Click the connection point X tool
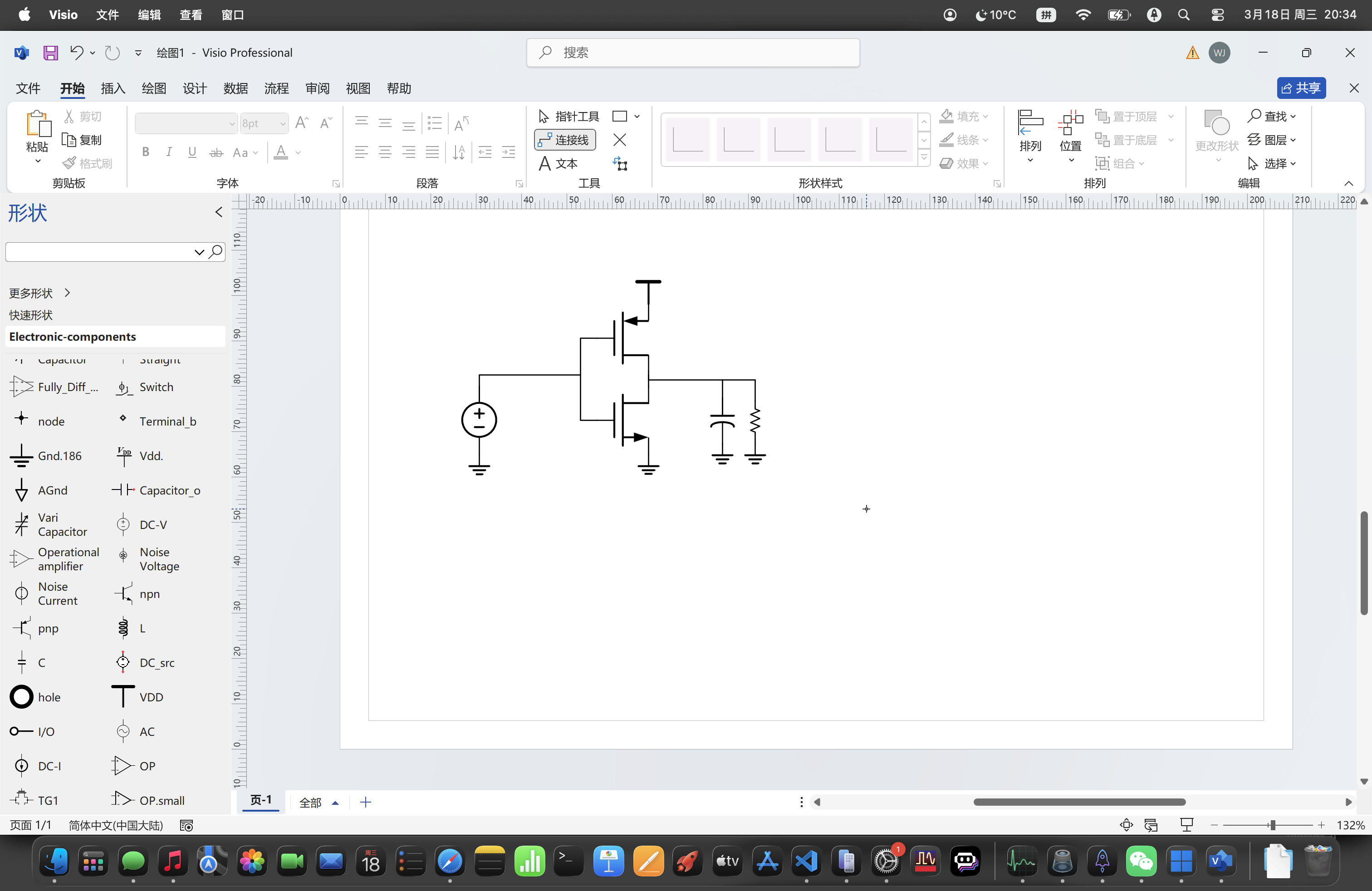1372x891 pixels. pyautogui.click(x=620, y=140)
